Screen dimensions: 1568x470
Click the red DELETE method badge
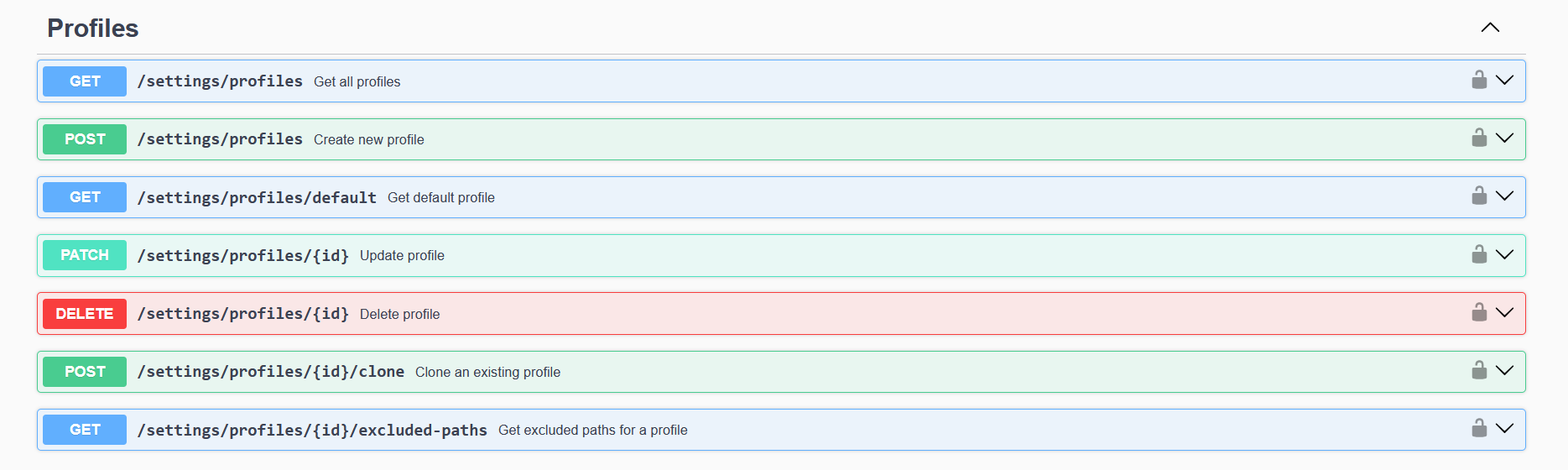coord(85,314)
